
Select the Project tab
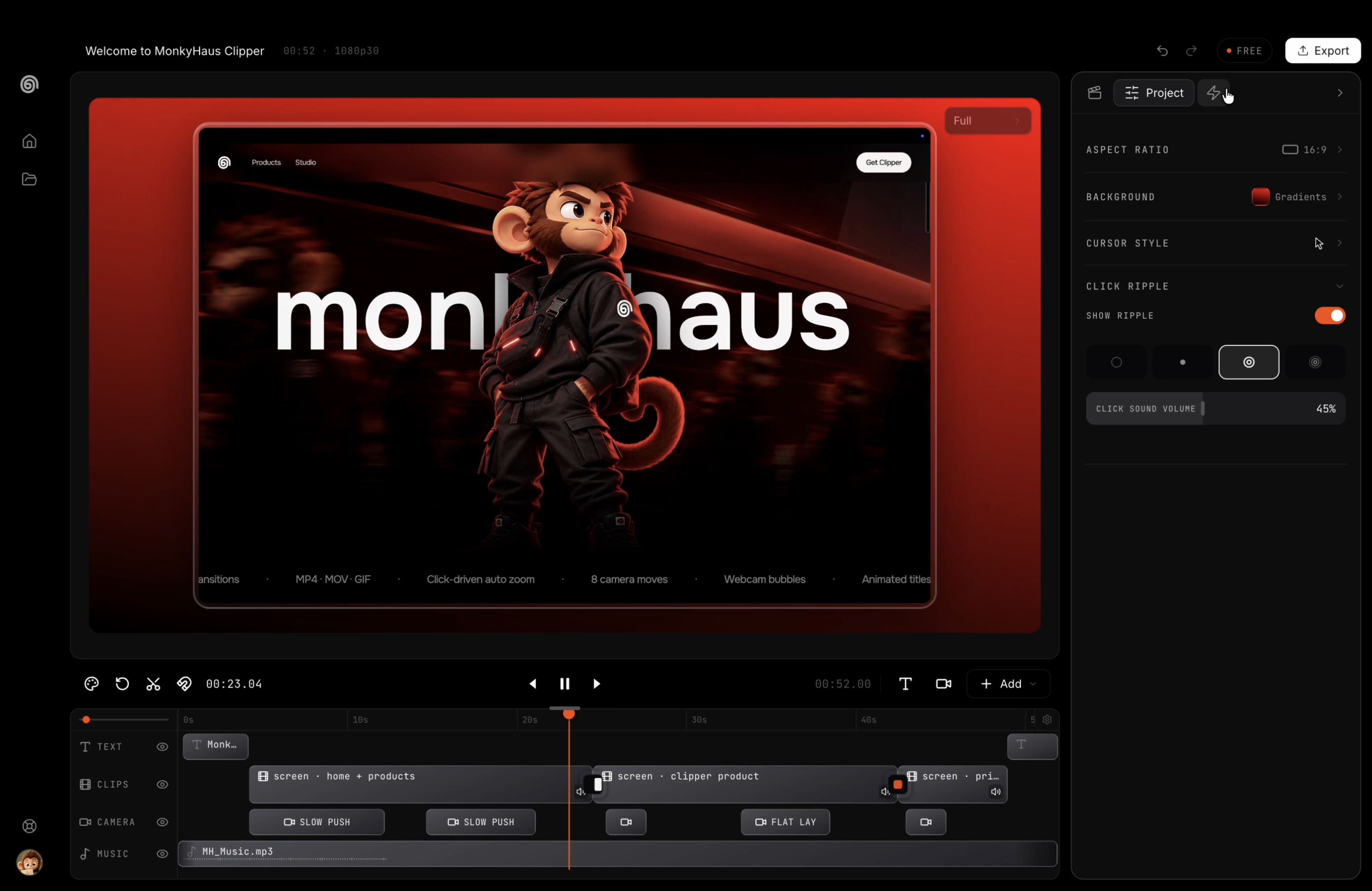(x=1153, y=93)
